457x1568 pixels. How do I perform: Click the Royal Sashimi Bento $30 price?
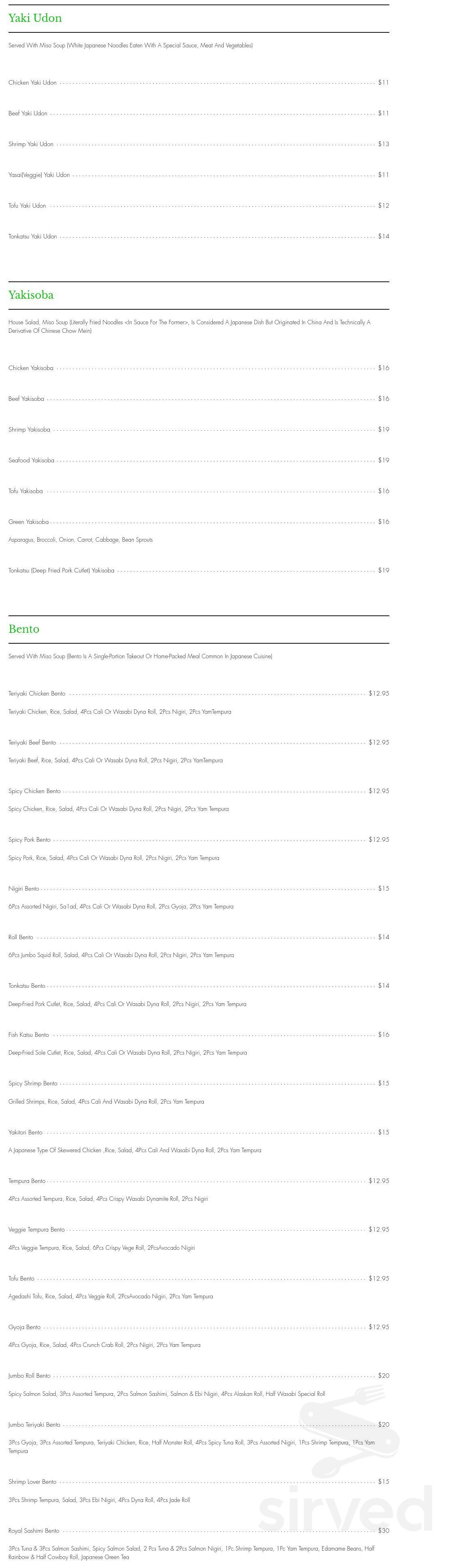coord(383,1530)
